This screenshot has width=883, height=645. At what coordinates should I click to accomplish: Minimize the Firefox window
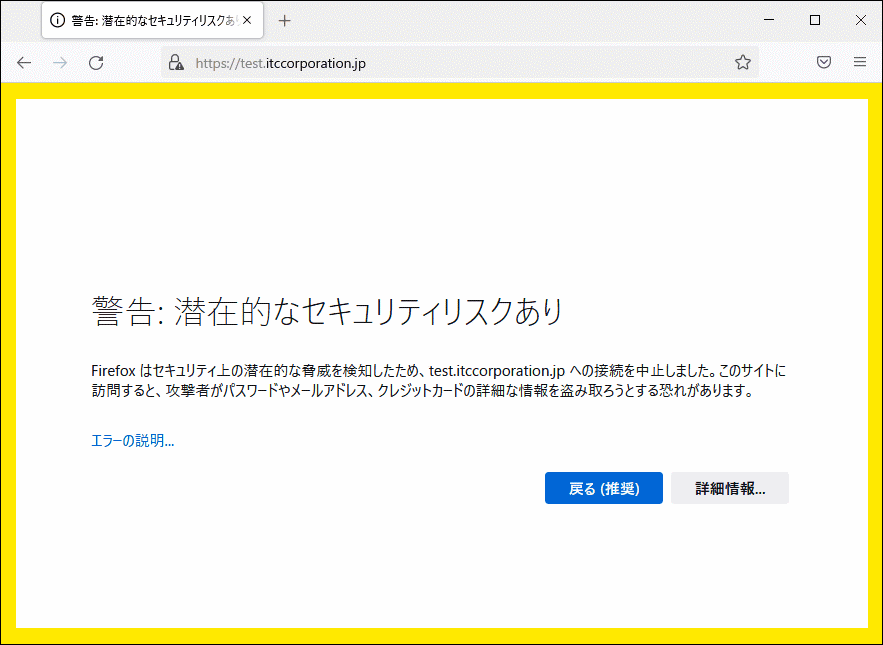pos(769,20)
